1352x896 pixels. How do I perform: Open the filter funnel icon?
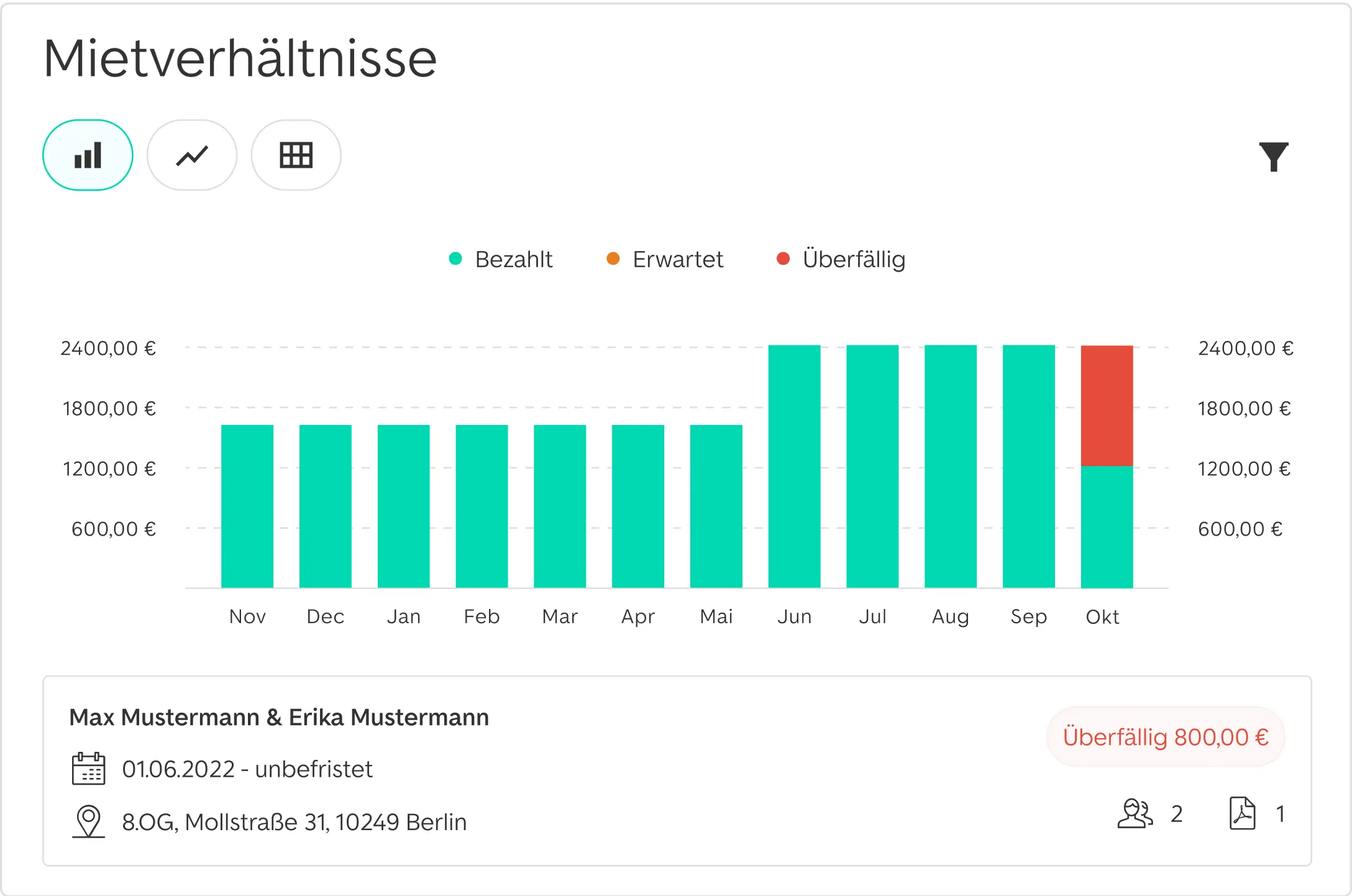pos(1274,157)
